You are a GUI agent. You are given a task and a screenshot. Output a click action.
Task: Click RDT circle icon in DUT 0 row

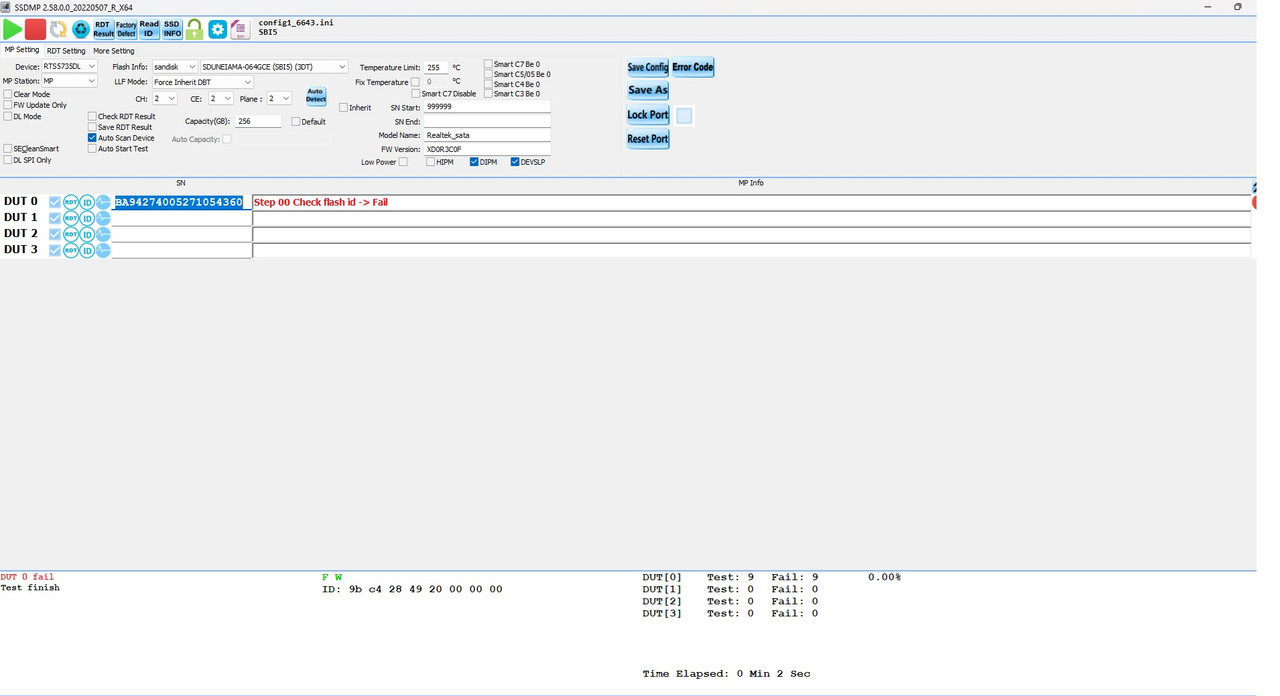pos(71,202)
